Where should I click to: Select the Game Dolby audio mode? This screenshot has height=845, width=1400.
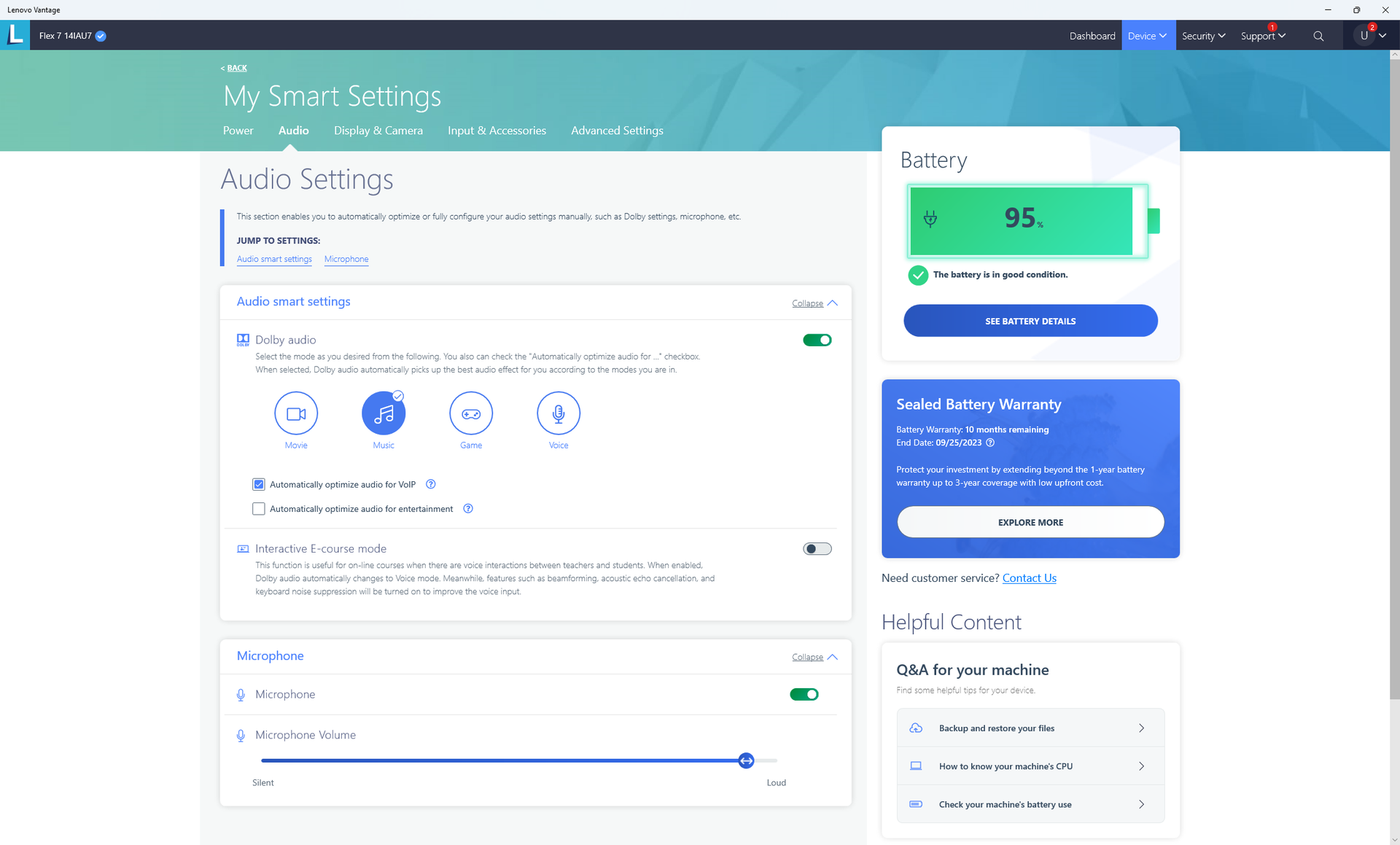(471, 413)
